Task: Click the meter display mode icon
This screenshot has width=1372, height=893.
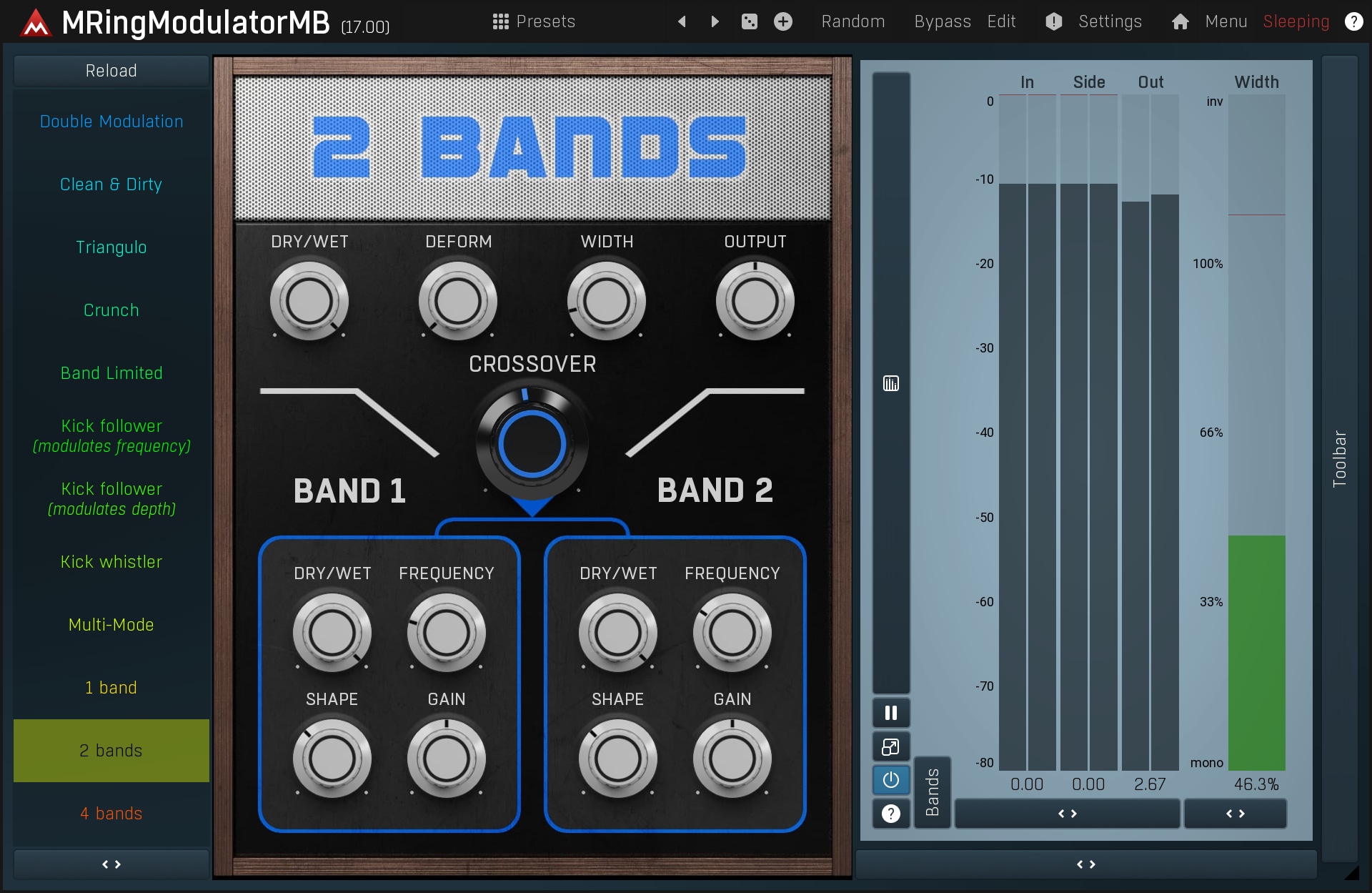Action: (890, 384)
